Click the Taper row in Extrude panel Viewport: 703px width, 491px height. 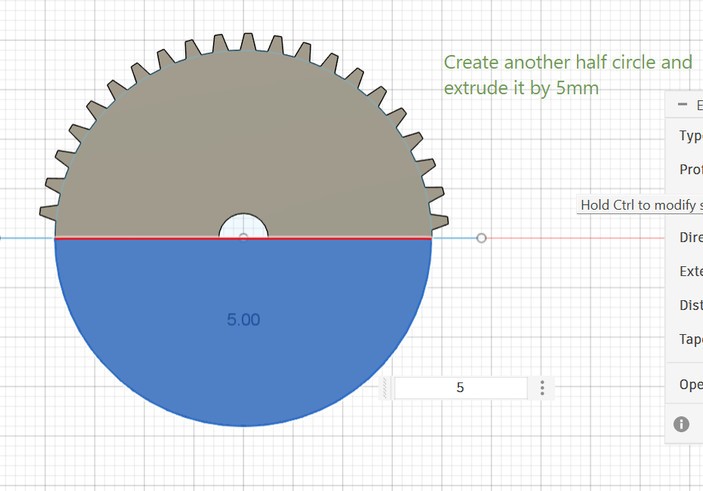tap(684, 339)
